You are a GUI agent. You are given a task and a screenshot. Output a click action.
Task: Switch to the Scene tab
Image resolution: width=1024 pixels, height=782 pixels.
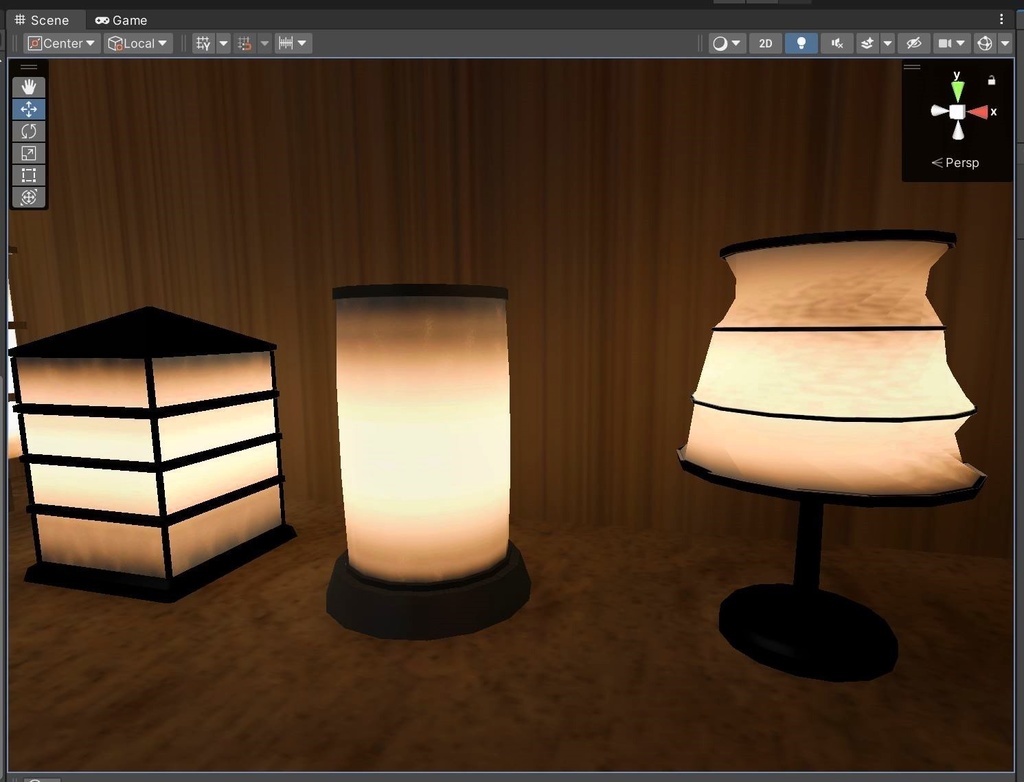(42, 20)
